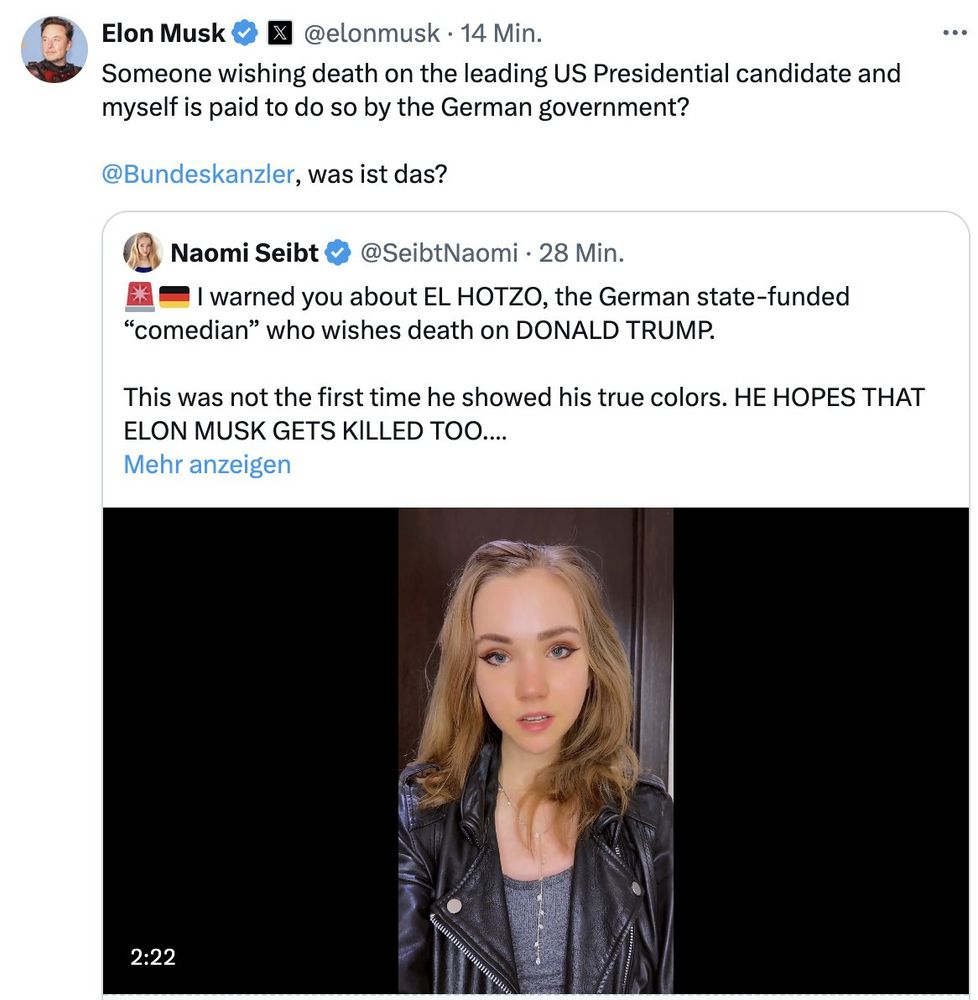Click Elon Musk's blue verified badge
This screenshot has width=978, height=1000.
coord(243,32)
